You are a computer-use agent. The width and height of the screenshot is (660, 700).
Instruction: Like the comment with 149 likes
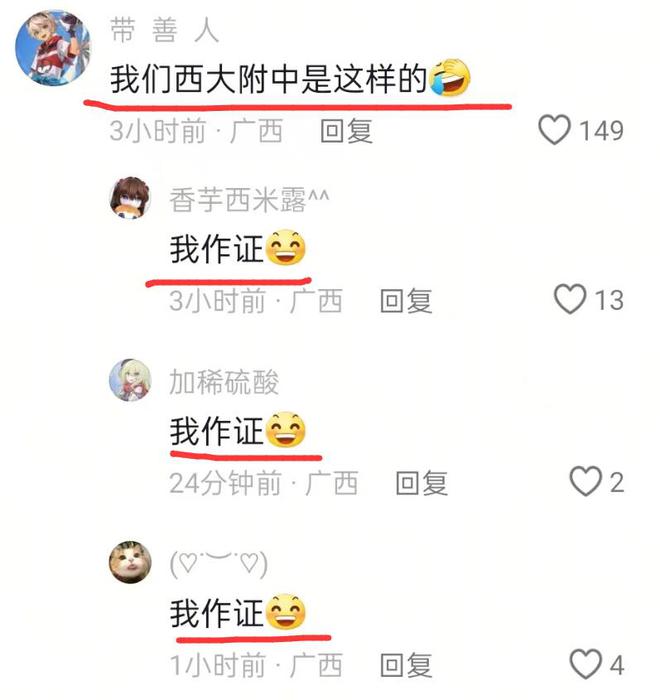[x=554, y=130]
